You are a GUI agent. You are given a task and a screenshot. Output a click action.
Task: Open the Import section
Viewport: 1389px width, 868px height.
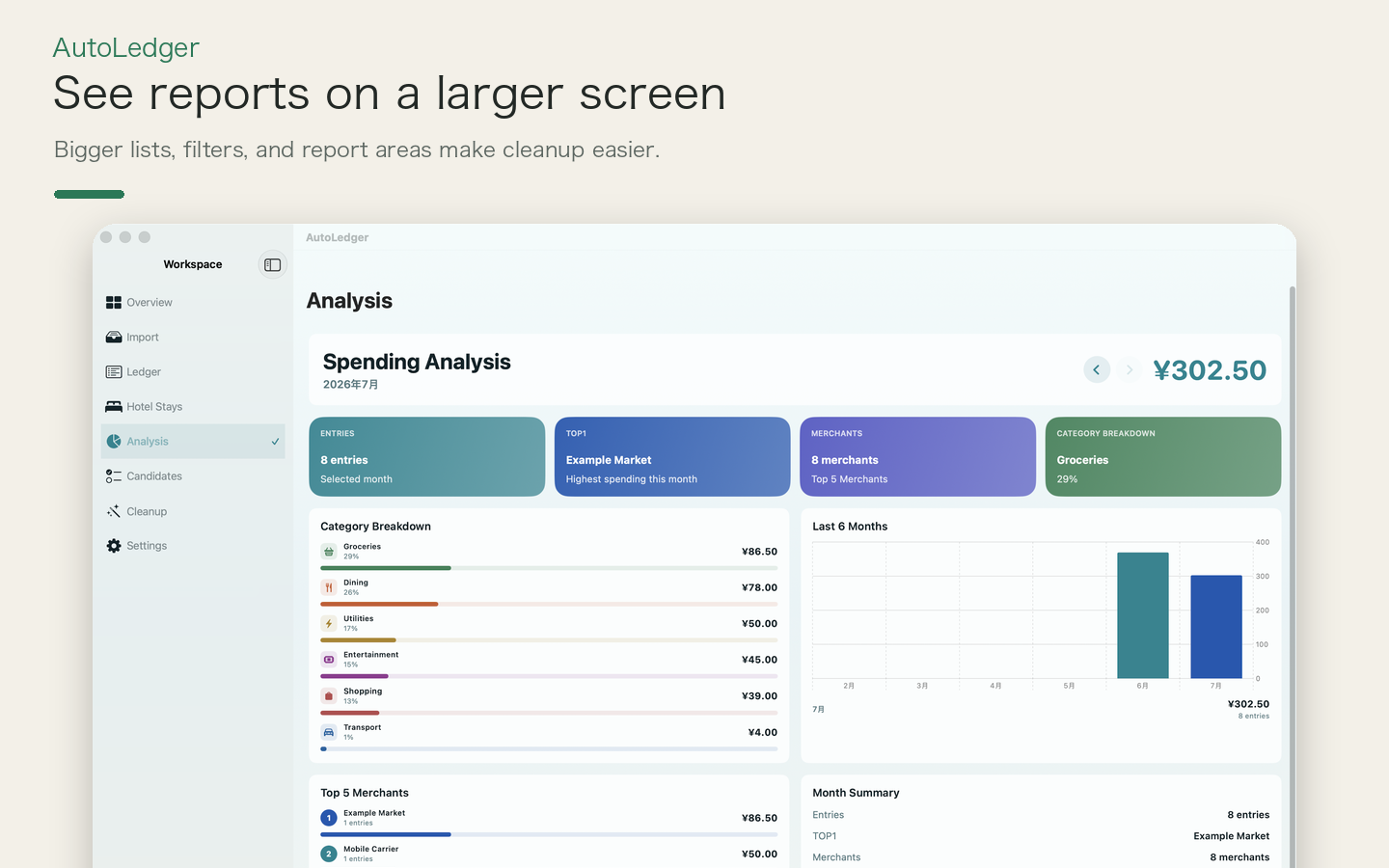(x=193, y=337)
